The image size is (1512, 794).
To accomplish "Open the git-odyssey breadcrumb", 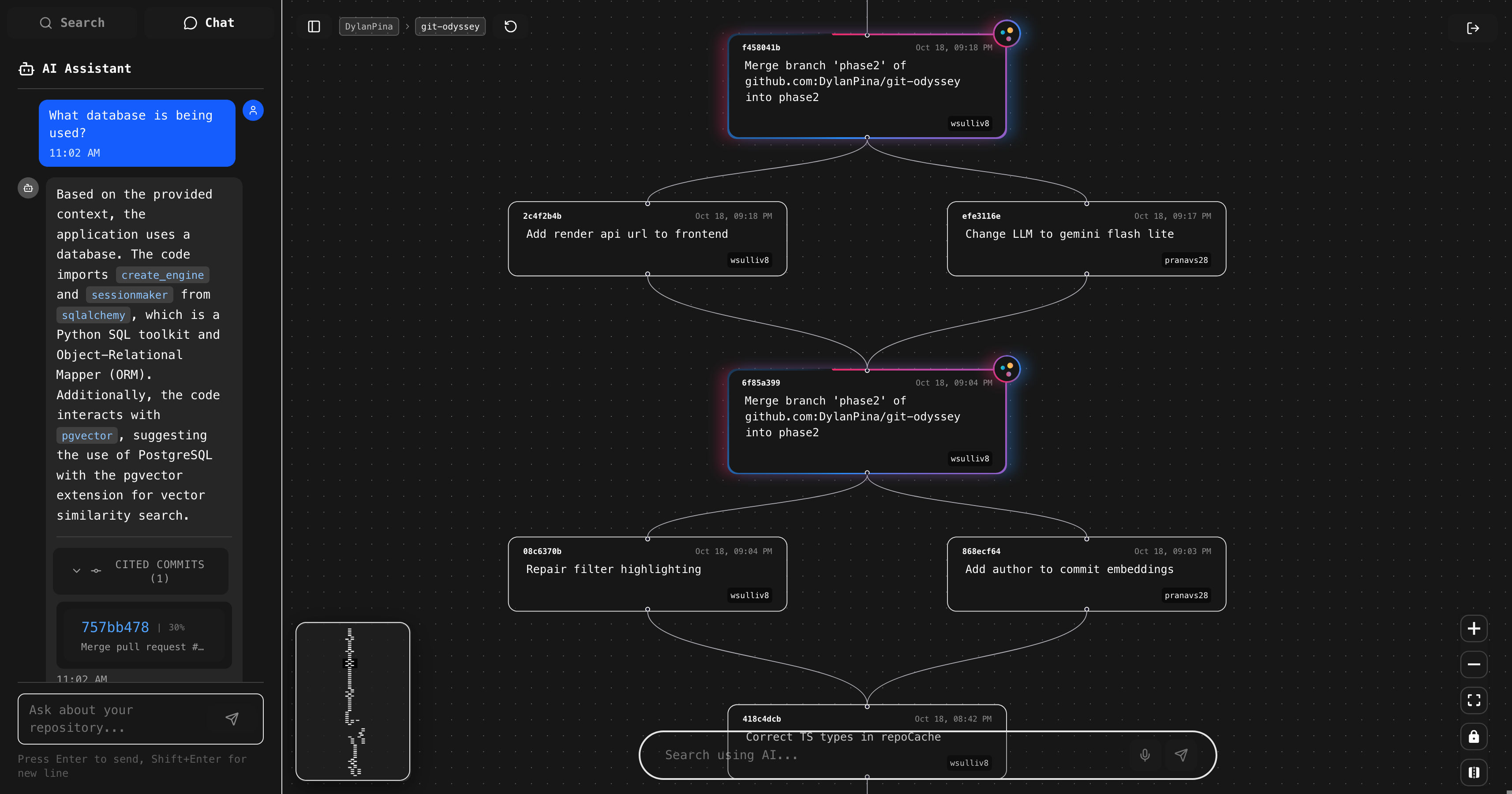I will click(x=449, y=26).
